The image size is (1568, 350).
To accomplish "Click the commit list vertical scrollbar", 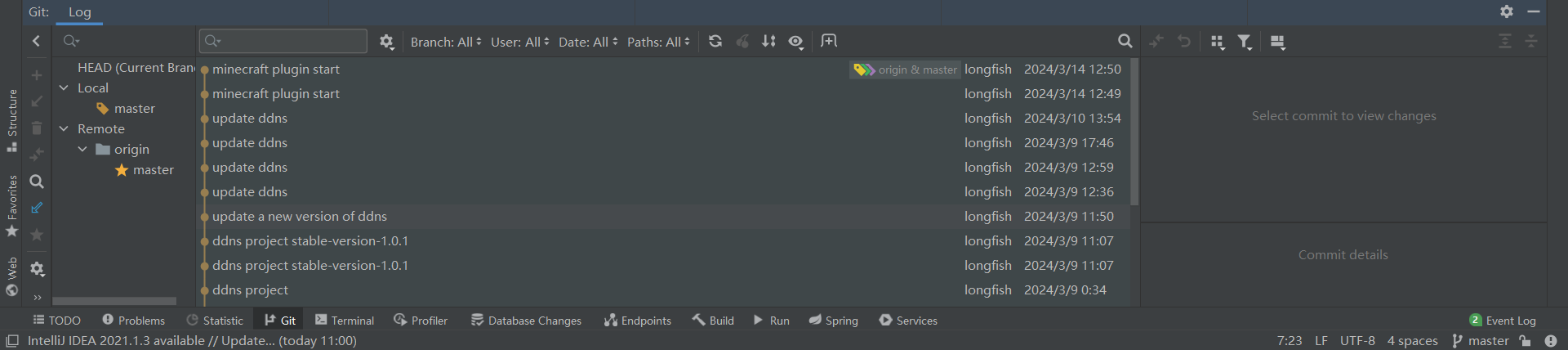I will [x=1134, y=131].
